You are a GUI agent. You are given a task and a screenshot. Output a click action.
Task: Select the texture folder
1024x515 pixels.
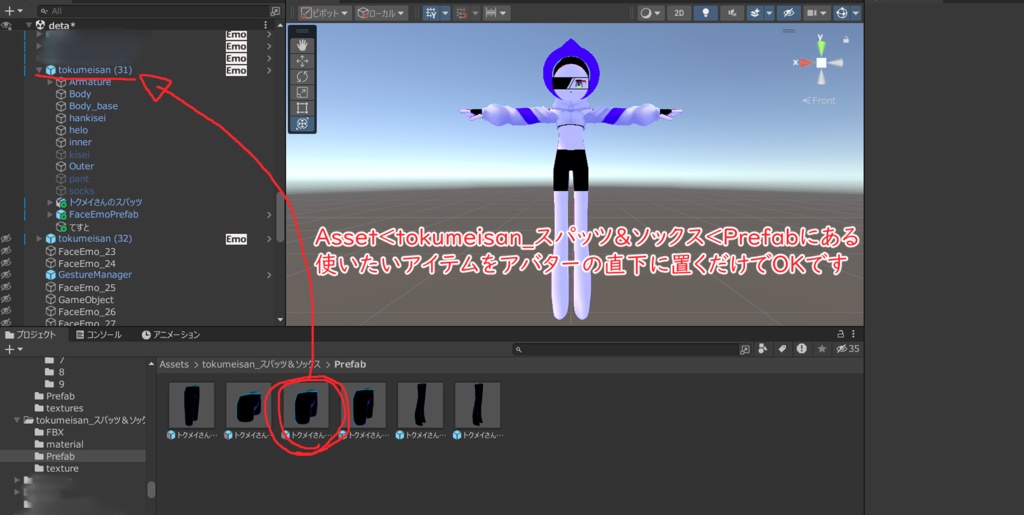[x=62, y=469]
